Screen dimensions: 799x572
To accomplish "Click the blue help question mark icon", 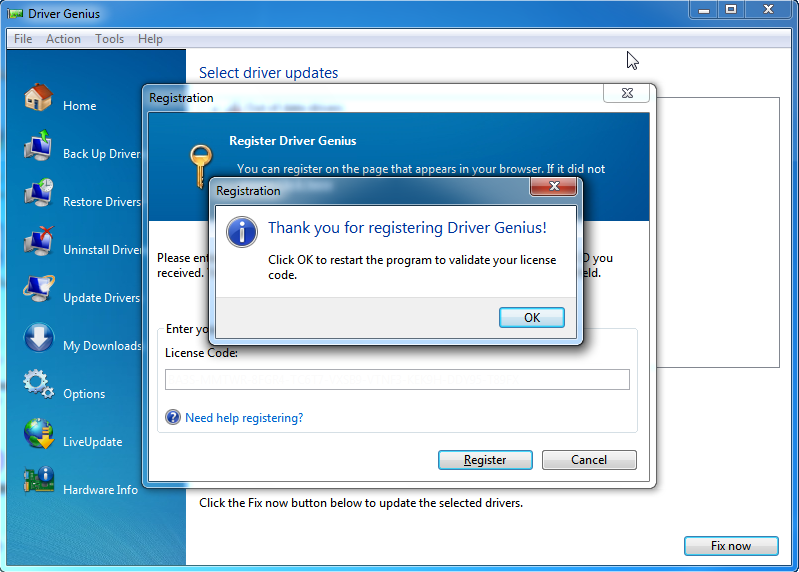I will point(173,417).
